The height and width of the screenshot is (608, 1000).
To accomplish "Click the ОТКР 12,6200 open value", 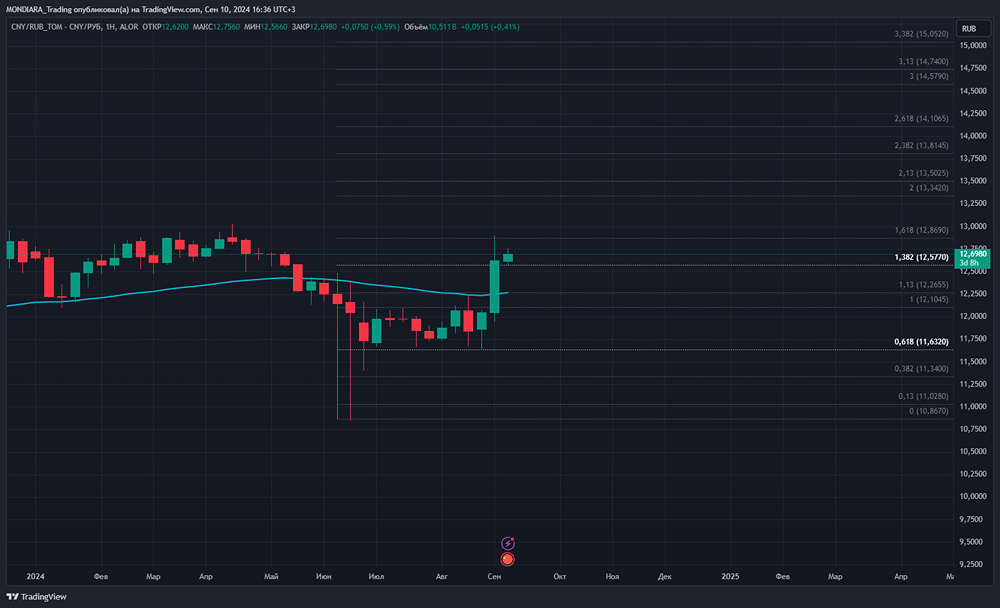I will [x=165, y=27].
